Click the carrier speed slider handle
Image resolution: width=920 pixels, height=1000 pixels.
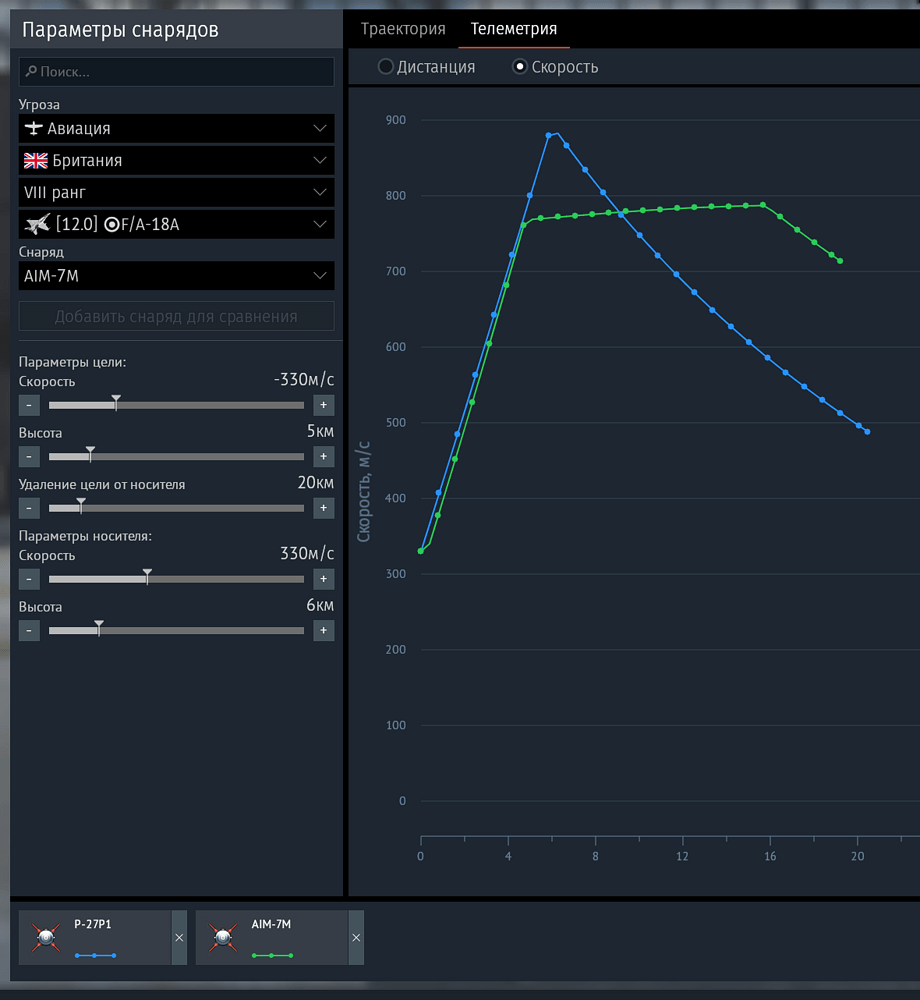tap(147, 576)
